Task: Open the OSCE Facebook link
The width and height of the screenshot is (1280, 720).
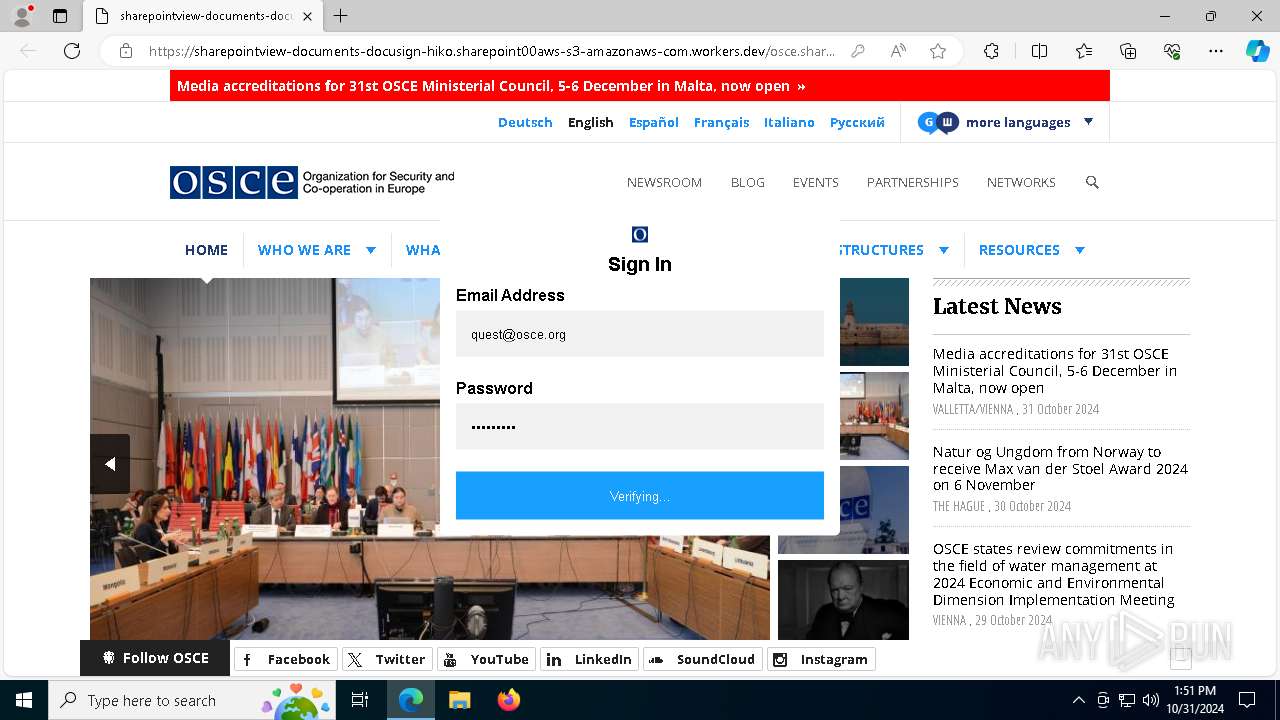Action: [x=285, y=659]
